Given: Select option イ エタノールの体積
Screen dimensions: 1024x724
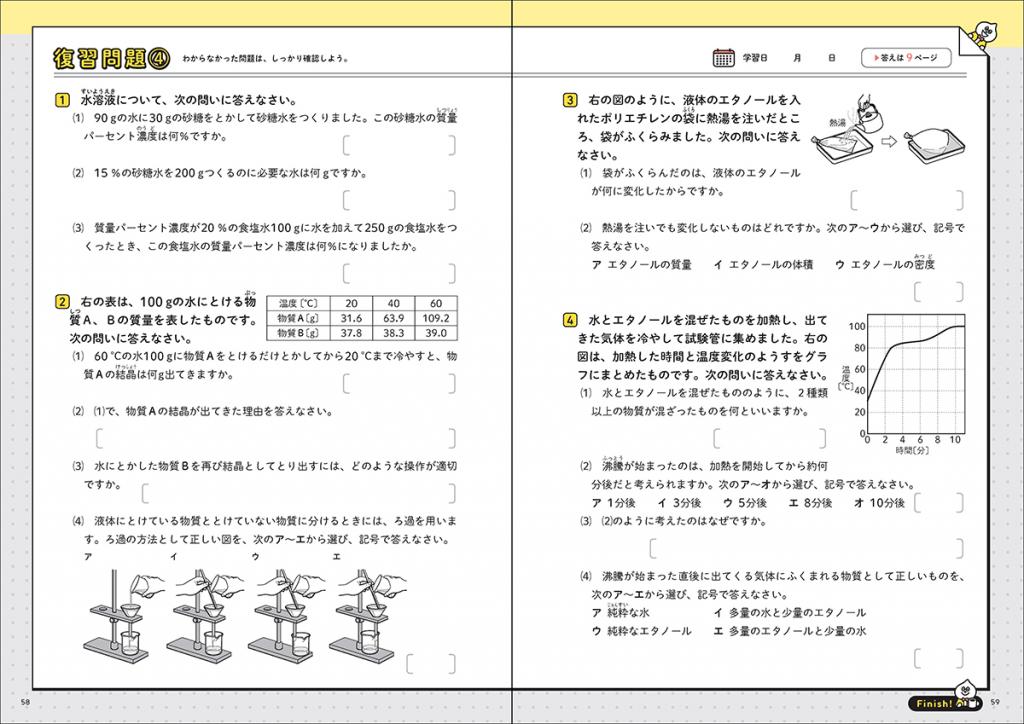Looking at the screenshot, I should 763,264.
